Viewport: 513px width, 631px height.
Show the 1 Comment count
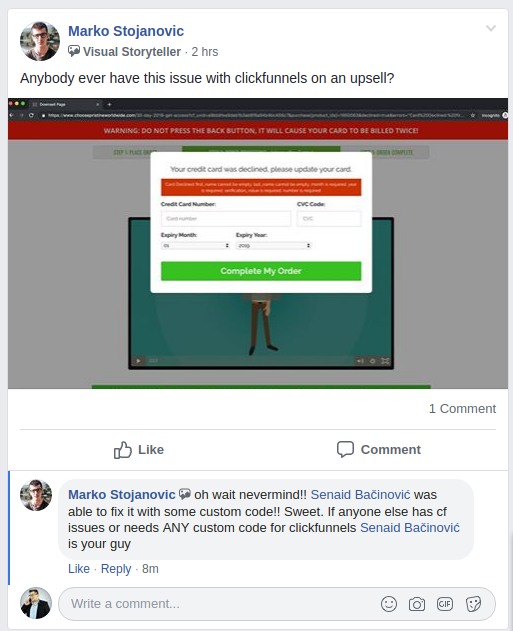[462, 408]
